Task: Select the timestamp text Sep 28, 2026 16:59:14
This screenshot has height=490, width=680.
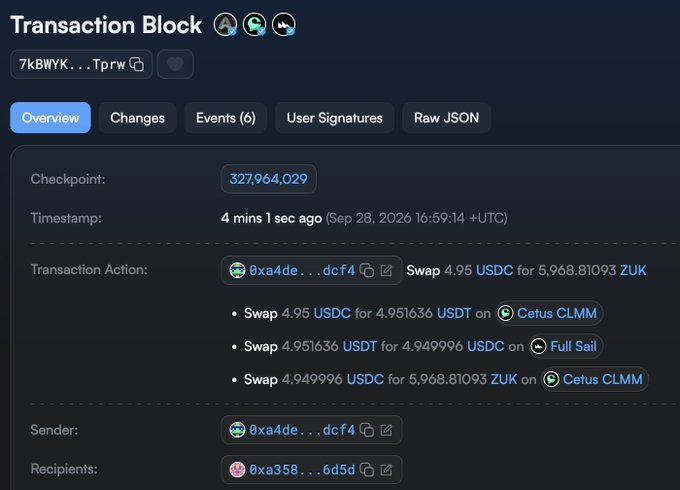Action: coord(397,218)
